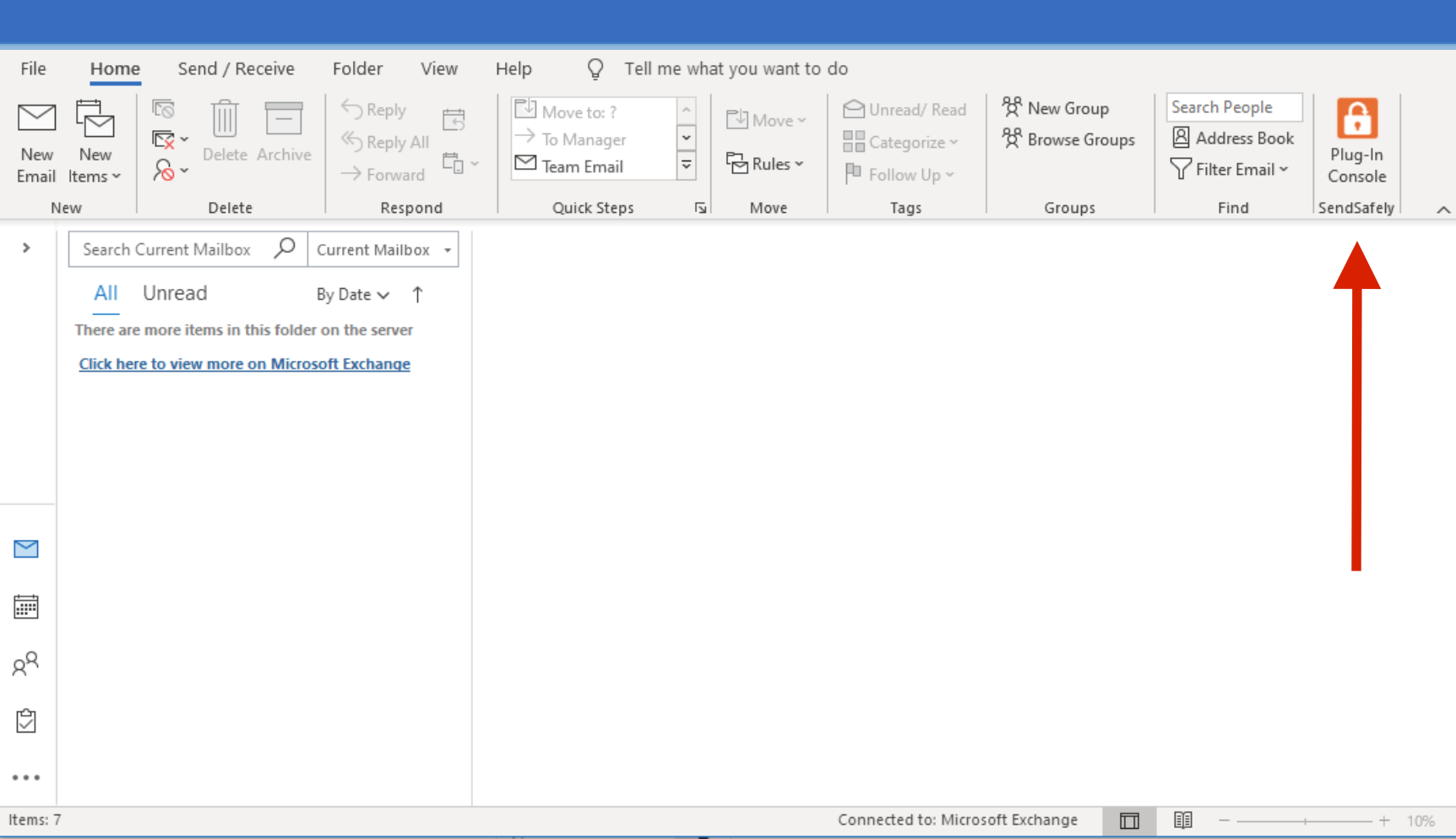Open the Help tab
Image resolution: width=1456 pixels, height=839 pixels.
[x=513, y=68]
